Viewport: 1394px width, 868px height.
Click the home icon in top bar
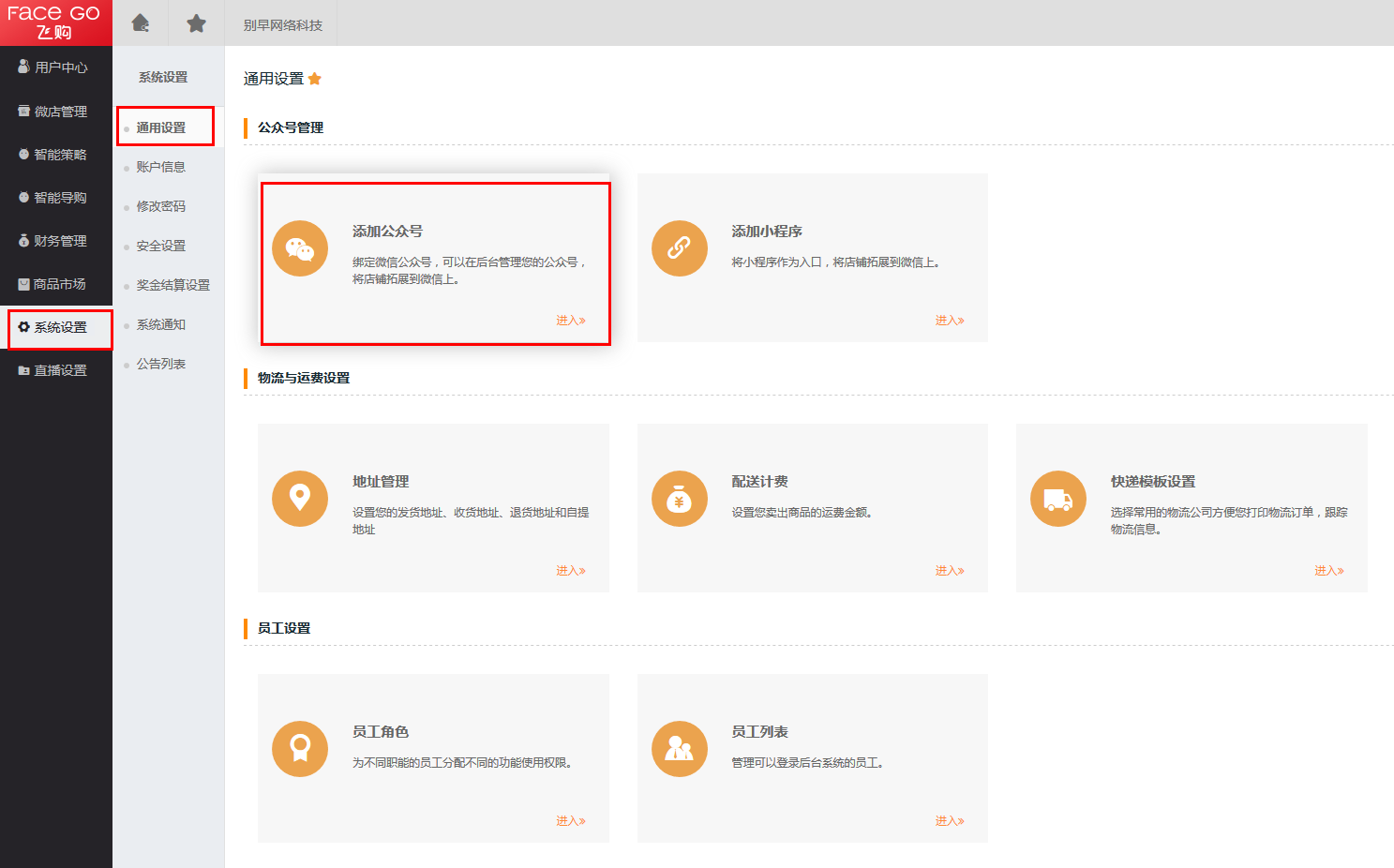pos(141,23)
